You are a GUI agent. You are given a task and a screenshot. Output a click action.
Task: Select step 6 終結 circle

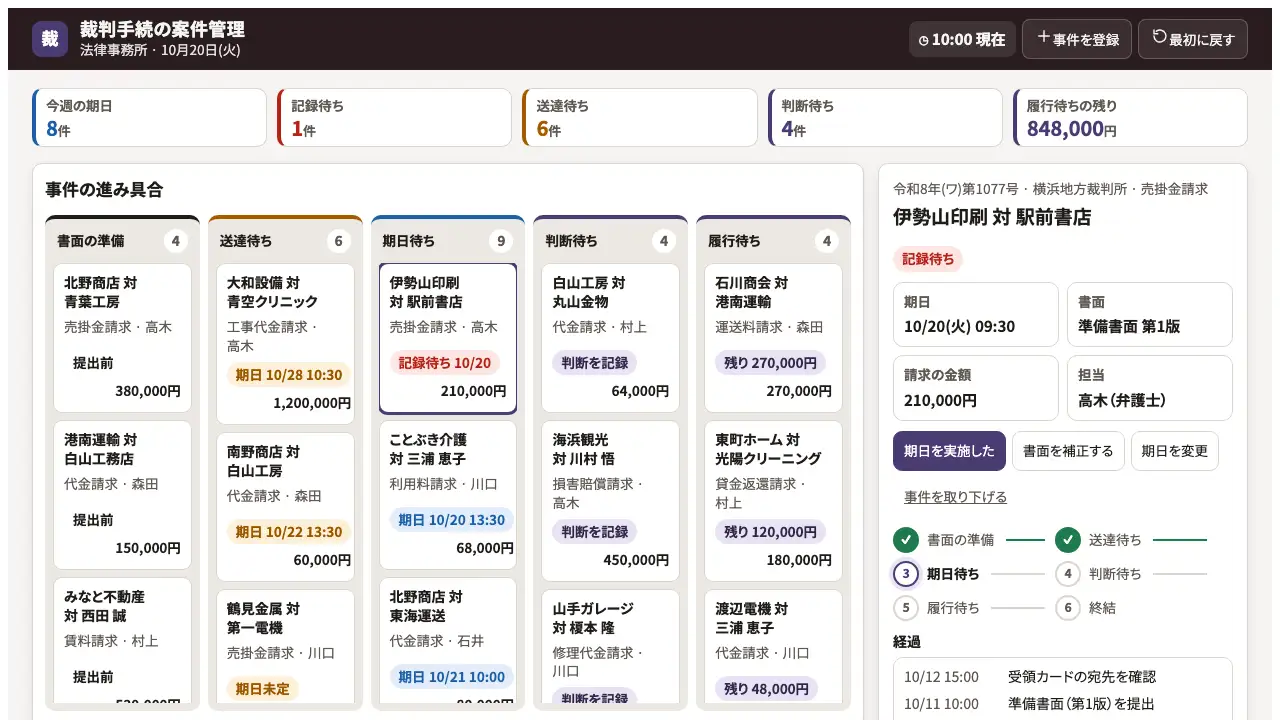pyautogui.click(x=1068, y=607)
